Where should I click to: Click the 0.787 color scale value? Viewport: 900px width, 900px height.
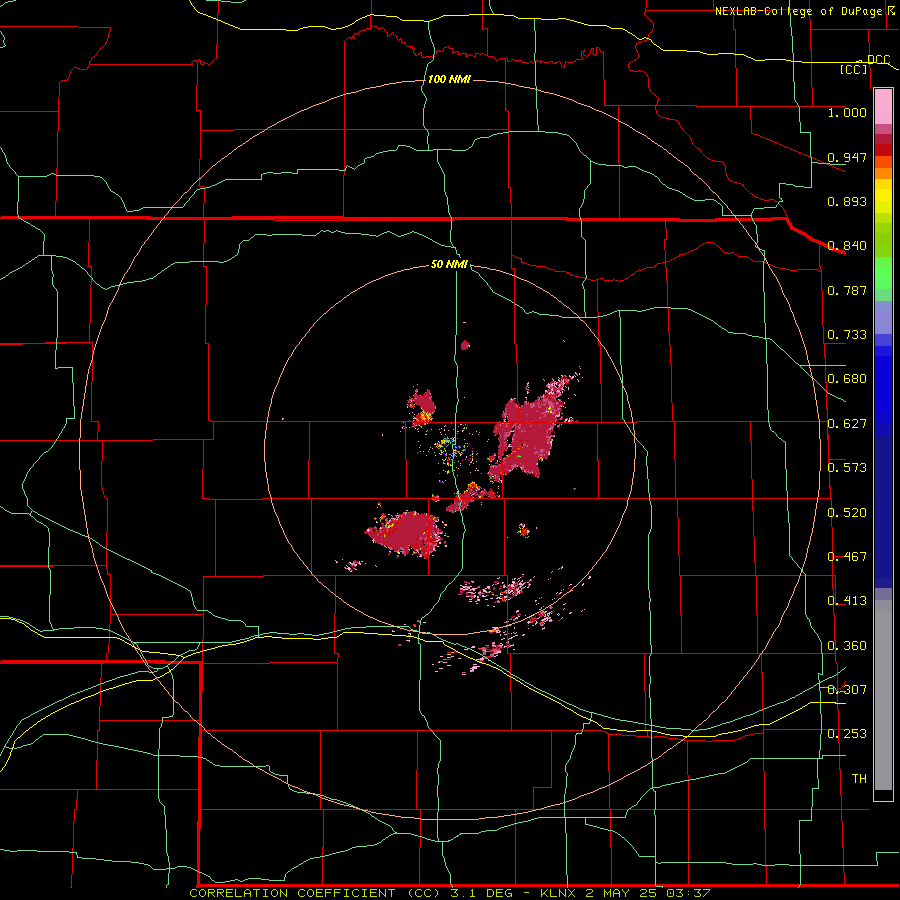tap(847, 290)
